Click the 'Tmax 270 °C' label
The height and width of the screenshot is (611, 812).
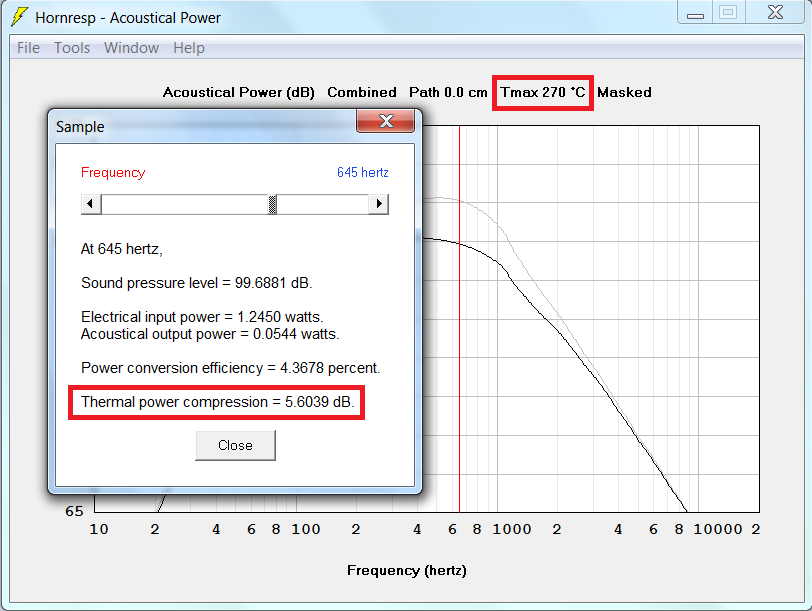pyautogui.click(x=542, y=92)
